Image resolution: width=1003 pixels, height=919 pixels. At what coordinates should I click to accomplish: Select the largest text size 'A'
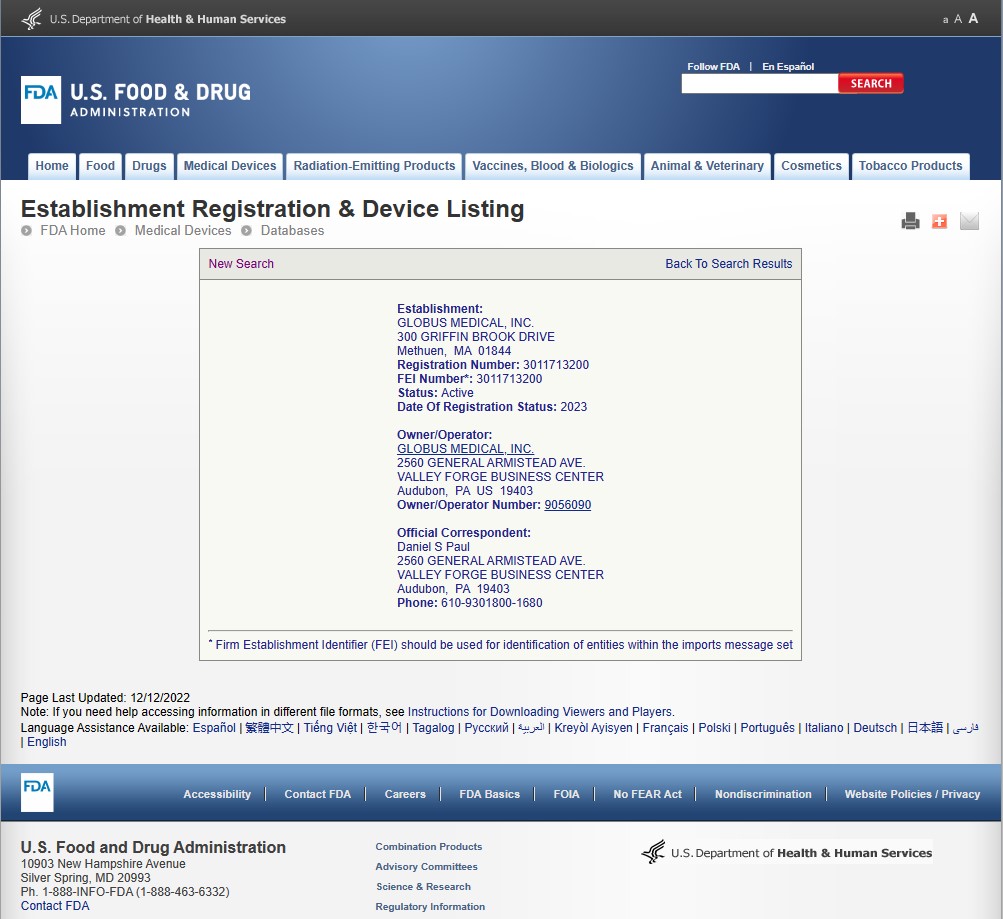coord(973,19)
